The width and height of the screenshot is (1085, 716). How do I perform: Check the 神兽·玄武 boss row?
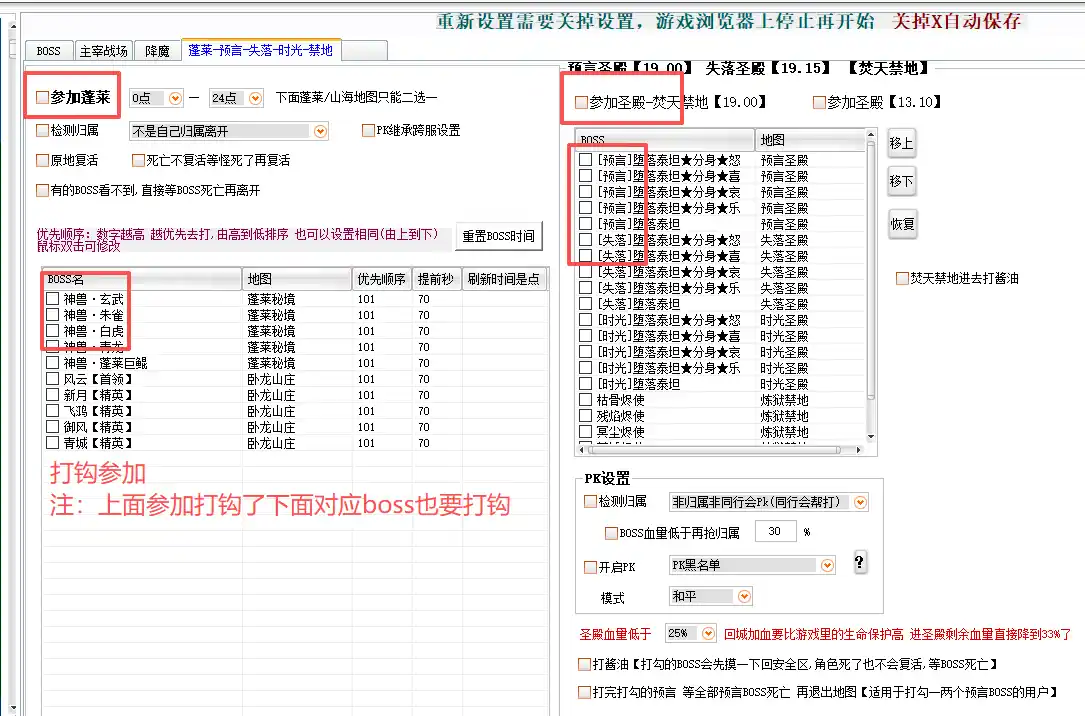point(53,299)
